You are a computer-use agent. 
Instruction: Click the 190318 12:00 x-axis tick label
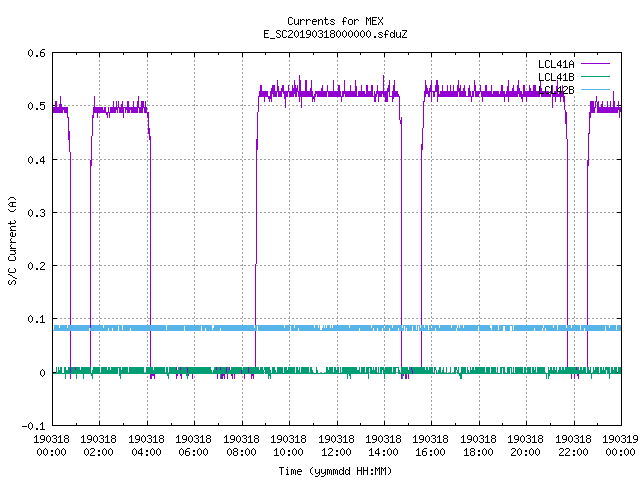click(336, 446)
